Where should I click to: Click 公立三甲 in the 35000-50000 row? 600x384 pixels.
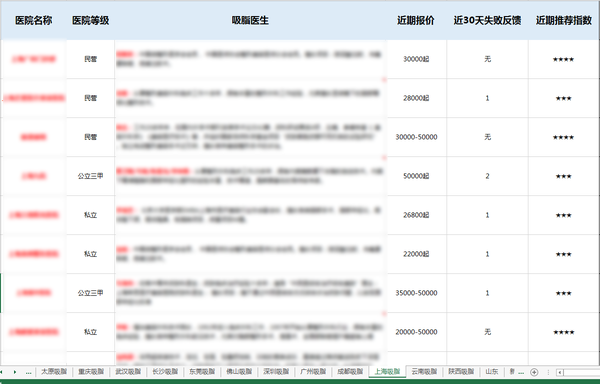click(x=91, y=293)
